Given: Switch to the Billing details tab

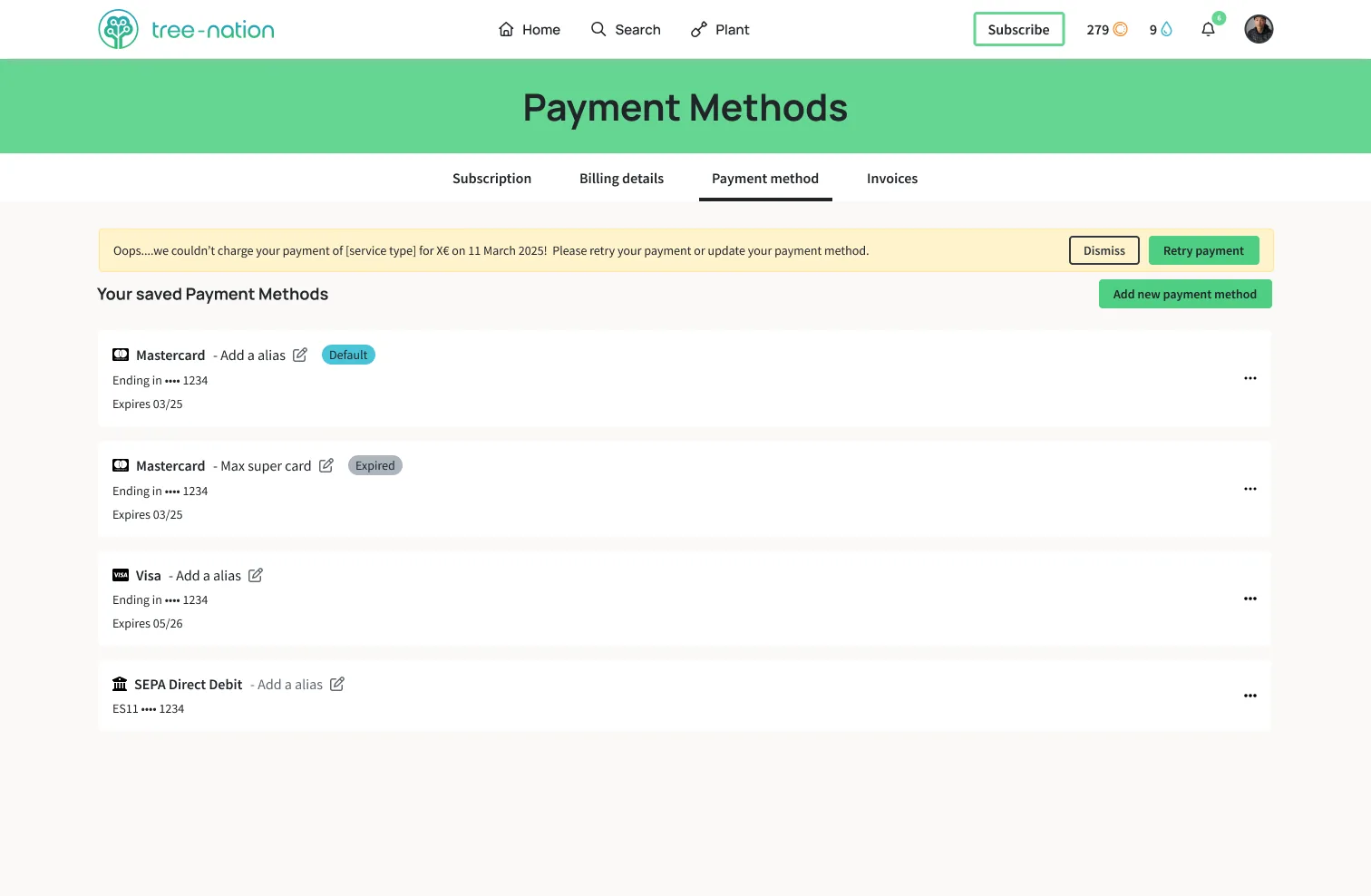Looking at the screenshot, I should [x=621, y=179].
